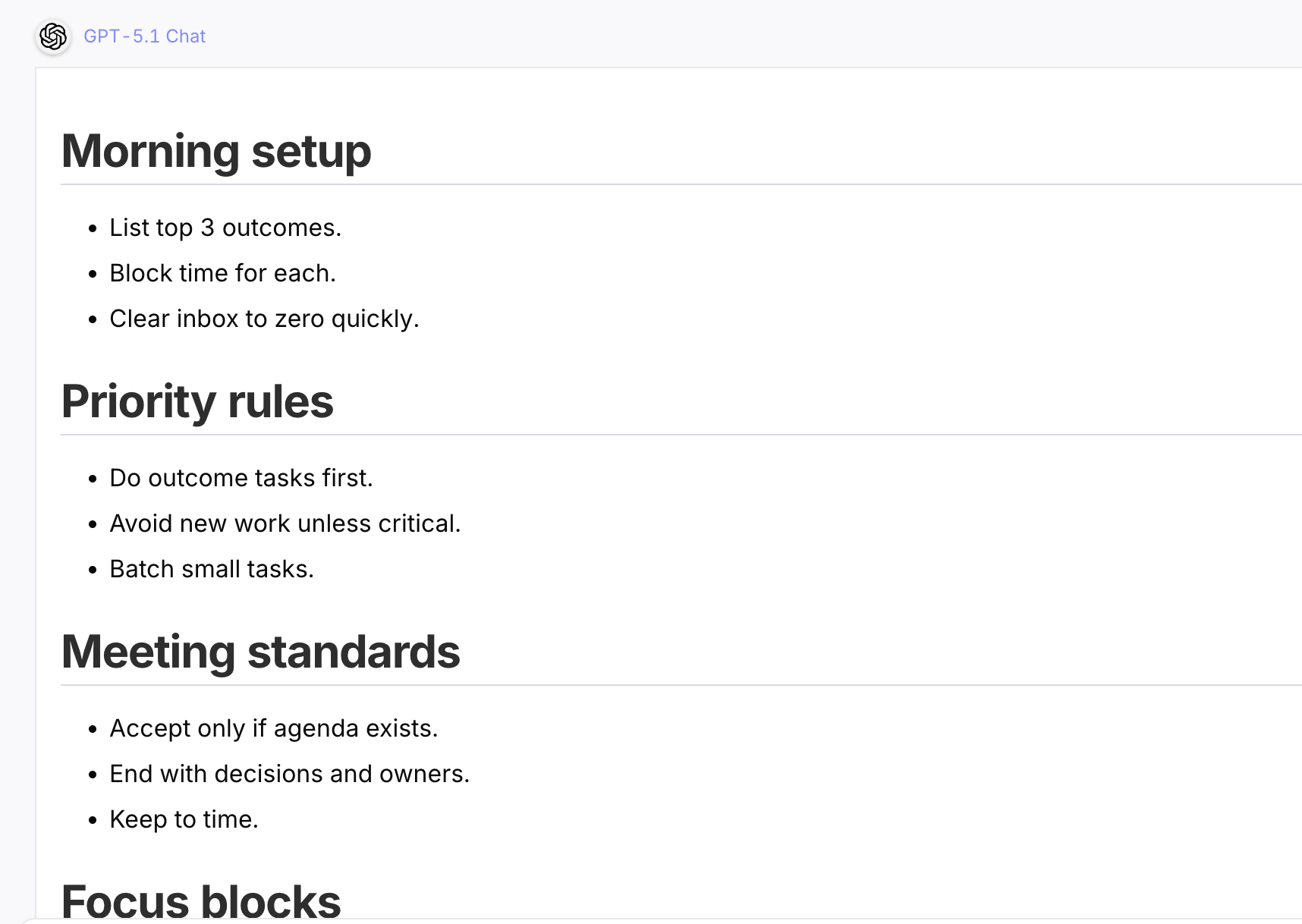Click the 'Block time for each.' line
Screen dimensions: 1302x924
[x=222, y=273]
